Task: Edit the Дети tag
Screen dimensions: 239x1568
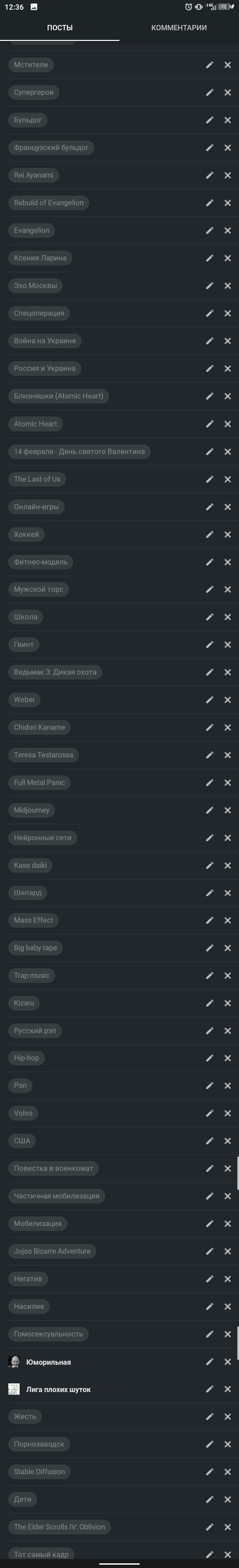Action: click(209, 1499)
